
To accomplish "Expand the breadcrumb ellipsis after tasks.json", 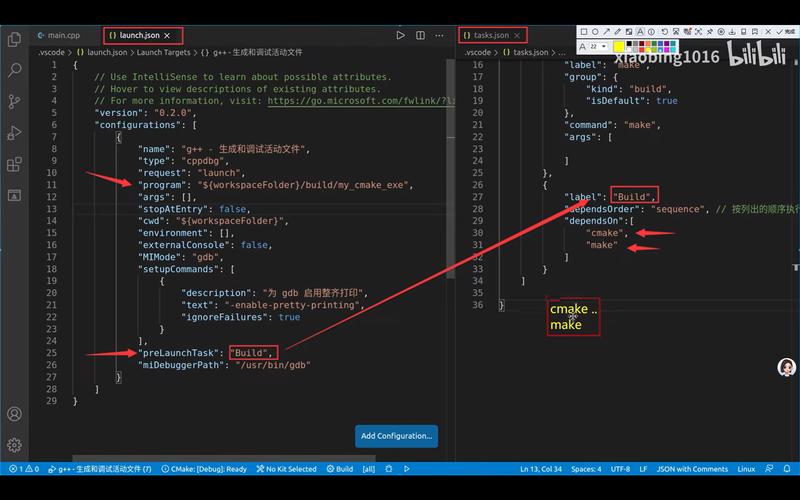I will (562, 52).
